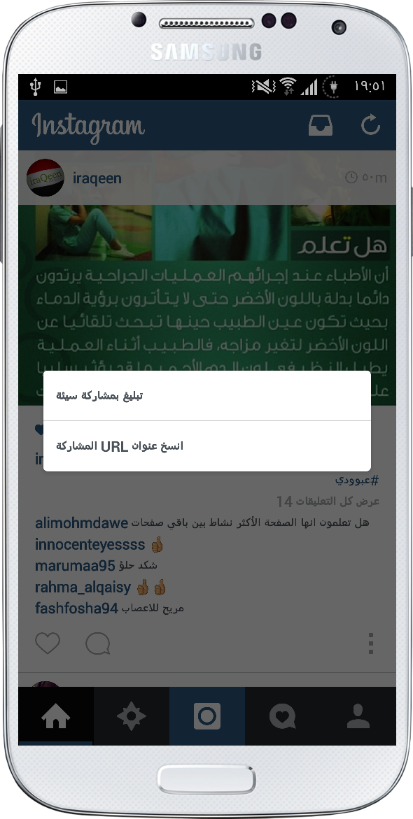
Task: Go to Home tab
Action: (56, 716)
